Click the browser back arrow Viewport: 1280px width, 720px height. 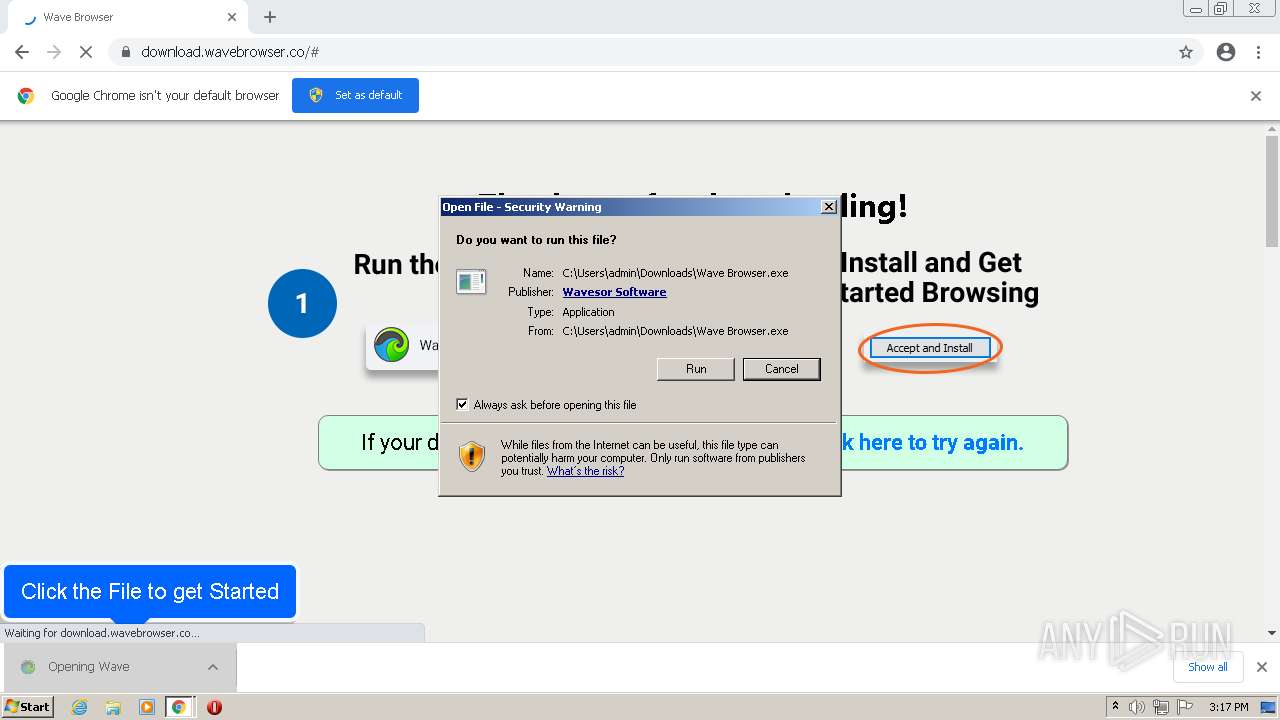[22, 52]
